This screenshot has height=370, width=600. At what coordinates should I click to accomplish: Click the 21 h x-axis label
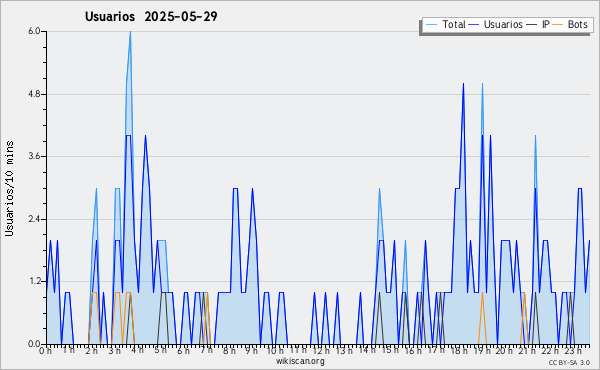[527, 350]
